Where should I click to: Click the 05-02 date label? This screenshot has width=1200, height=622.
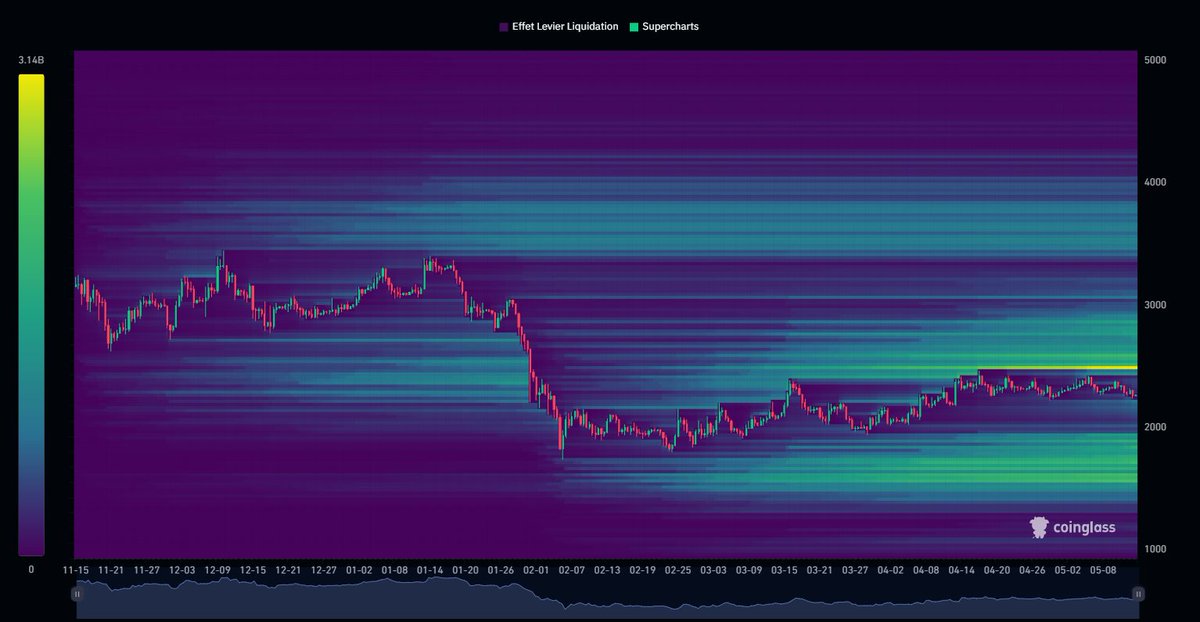coord(1068,570)
